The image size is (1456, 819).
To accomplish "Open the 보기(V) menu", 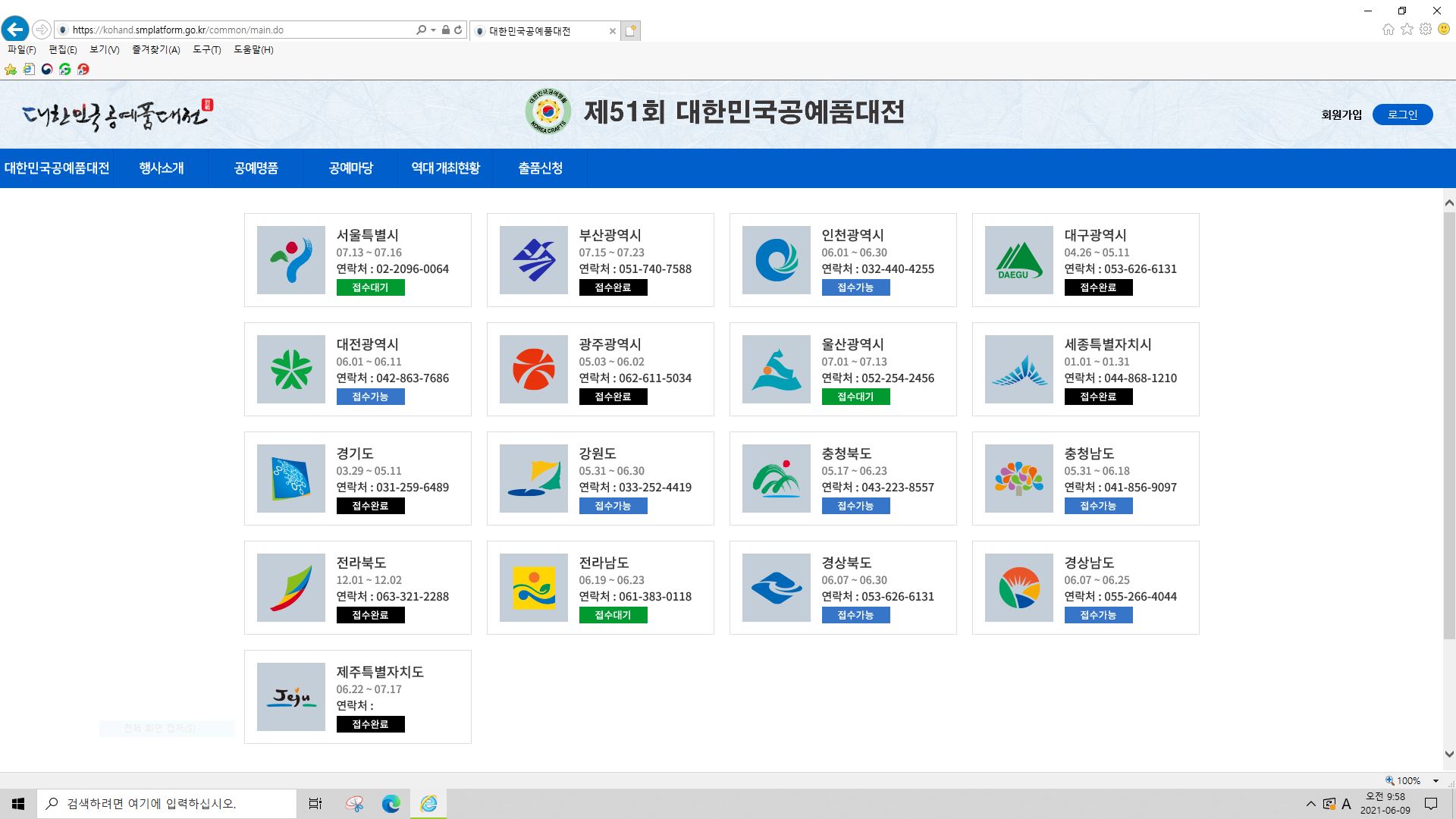I will pyautogui.click(x=105, y=49).
